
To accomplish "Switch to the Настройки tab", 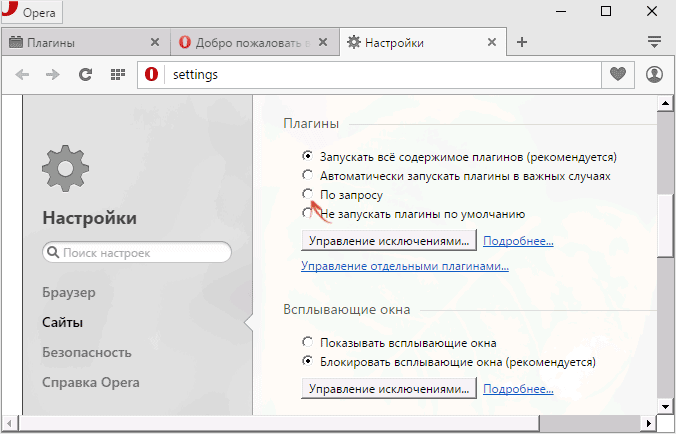I will [423, 42].
